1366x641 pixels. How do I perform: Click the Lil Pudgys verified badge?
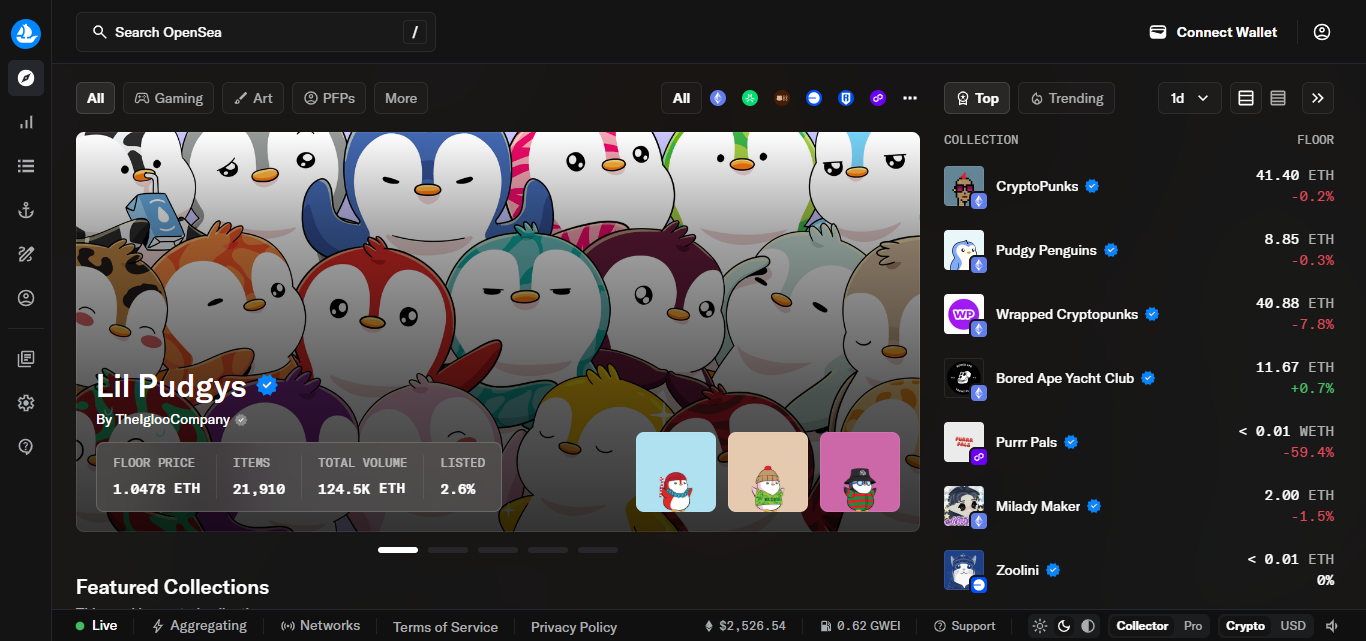pyautogui.click(x=267, y=385)
